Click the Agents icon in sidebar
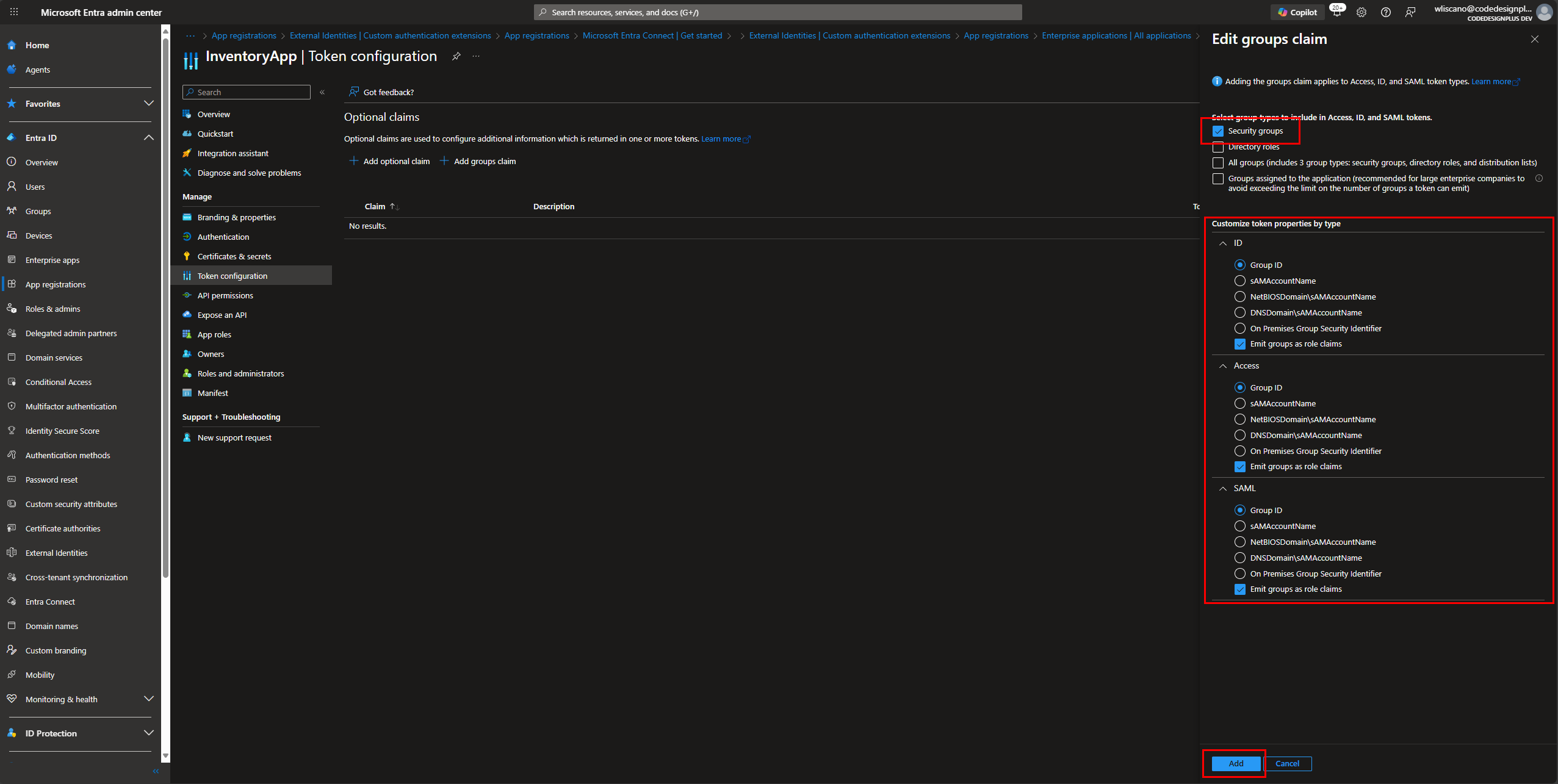1558x784 pixels. click(x=12, y=70)
